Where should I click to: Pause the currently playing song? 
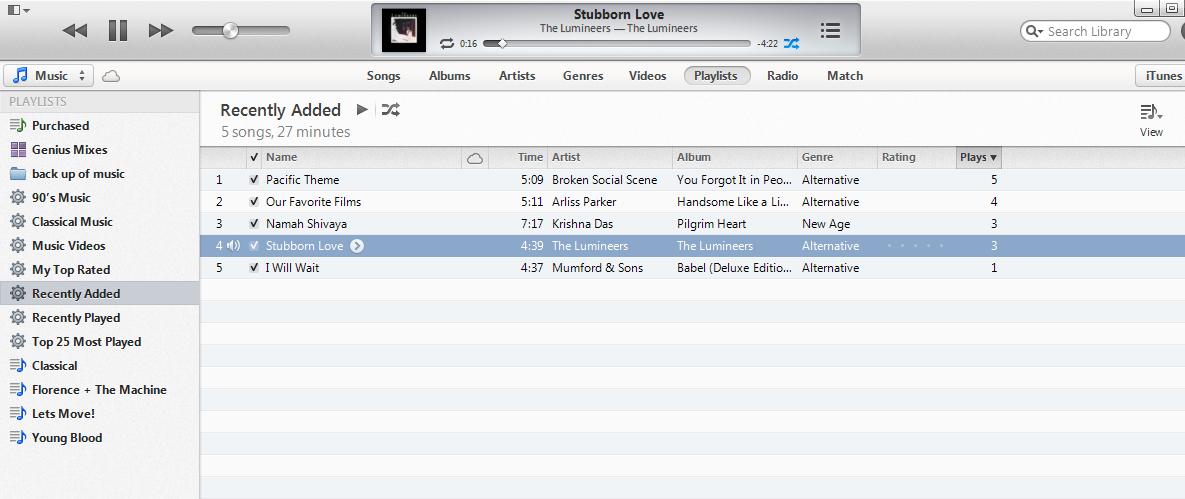tap(118, 31)
